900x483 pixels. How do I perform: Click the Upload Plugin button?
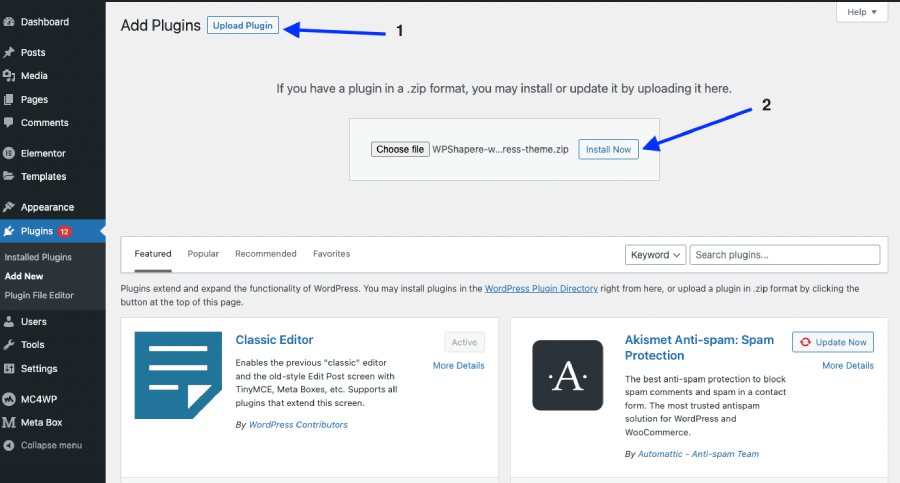[x=243, y=25]
